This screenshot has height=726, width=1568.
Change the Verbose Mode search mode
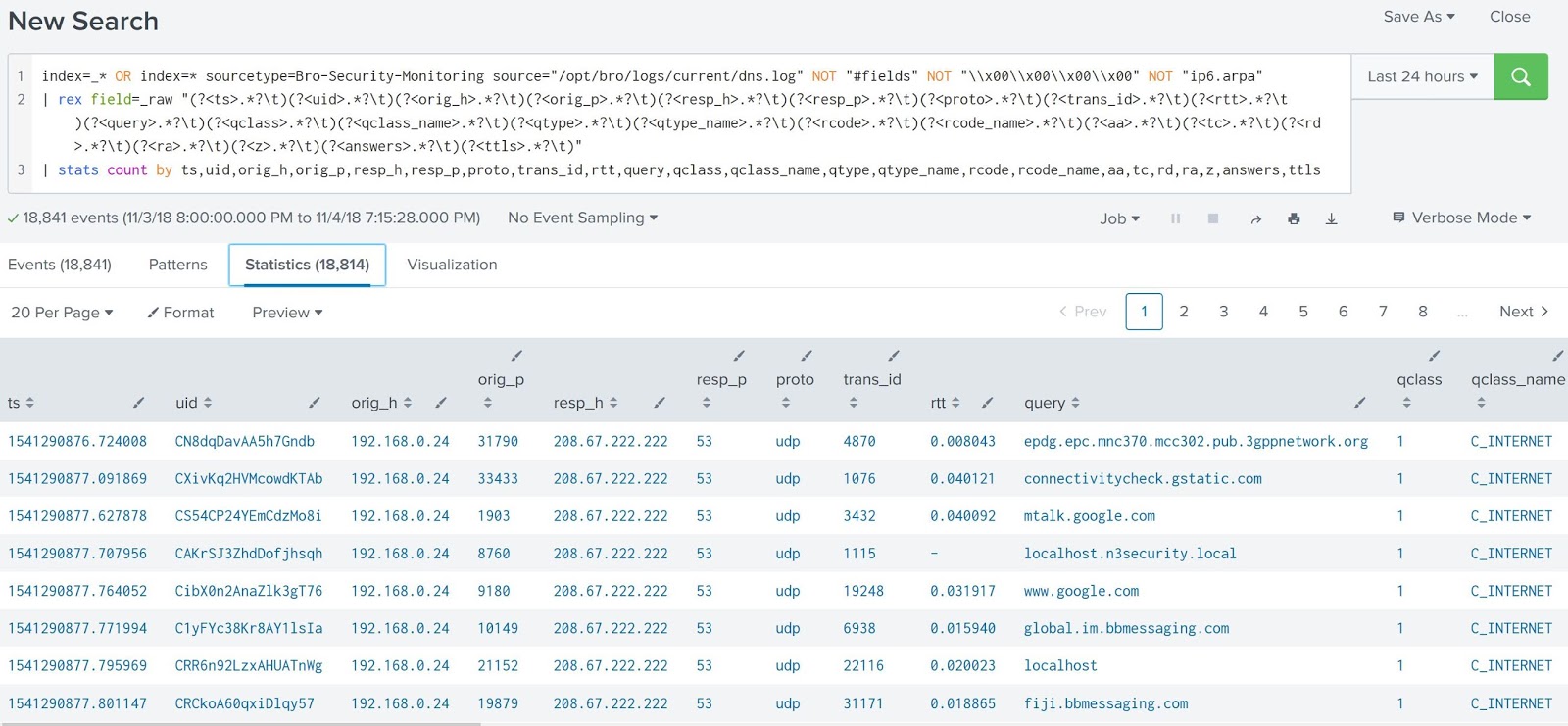click(x=1462, y=218)
